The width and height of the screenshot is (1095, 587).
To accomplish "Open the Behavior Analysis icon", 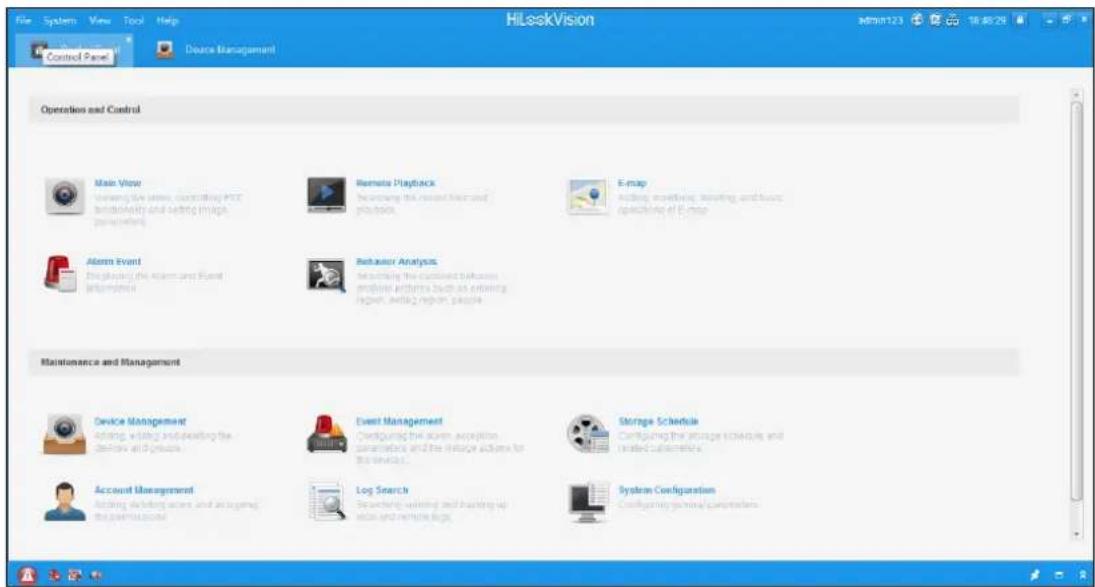I will coord(326,275).
